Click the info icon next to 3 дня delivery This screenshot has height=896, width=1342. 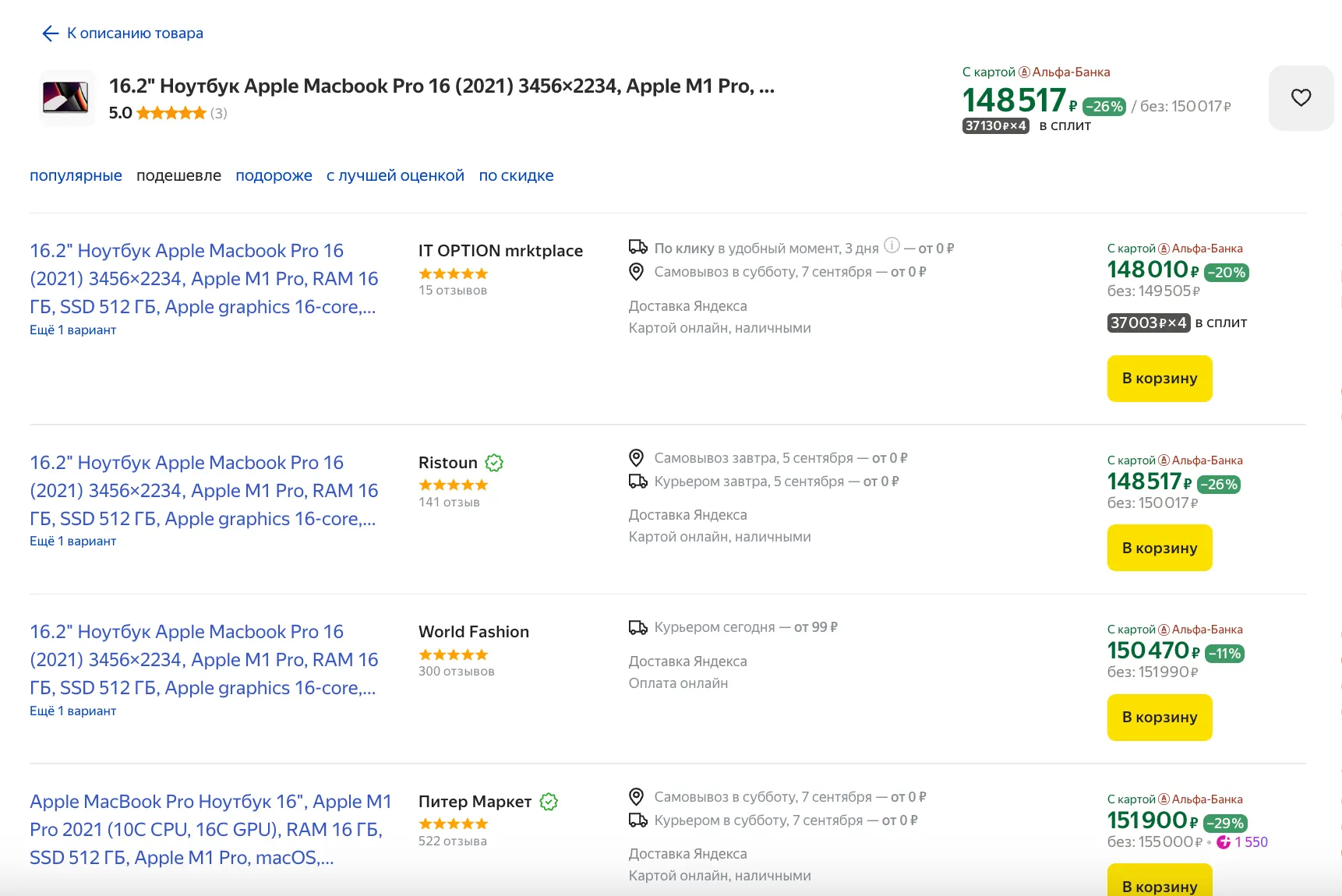[x=892, y=245]
